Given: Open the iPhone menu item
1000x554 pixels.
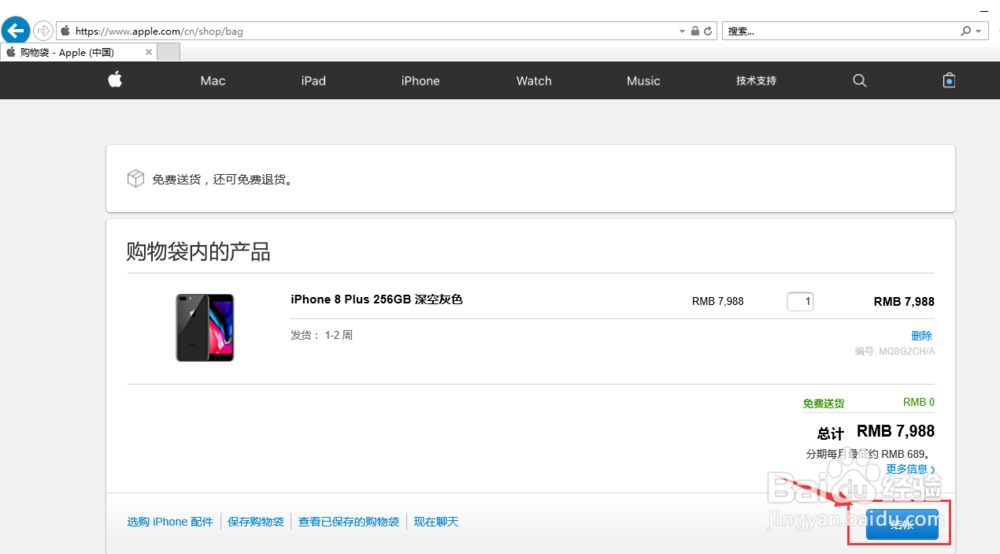Looking at the screenshot, I should [420, 81].
